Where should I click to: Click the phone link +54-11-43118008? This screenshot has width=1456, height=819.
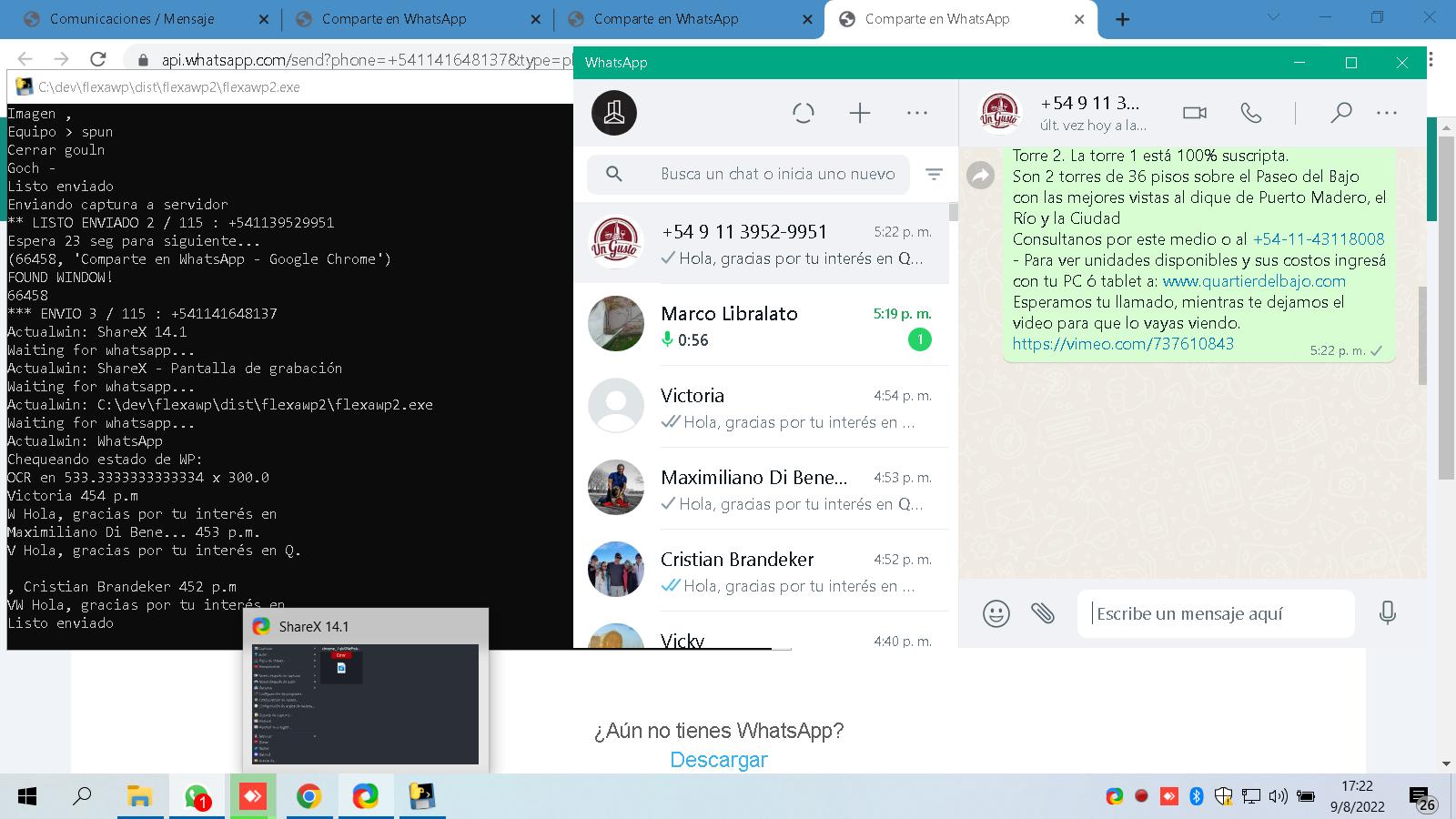tap(1319, 239)
